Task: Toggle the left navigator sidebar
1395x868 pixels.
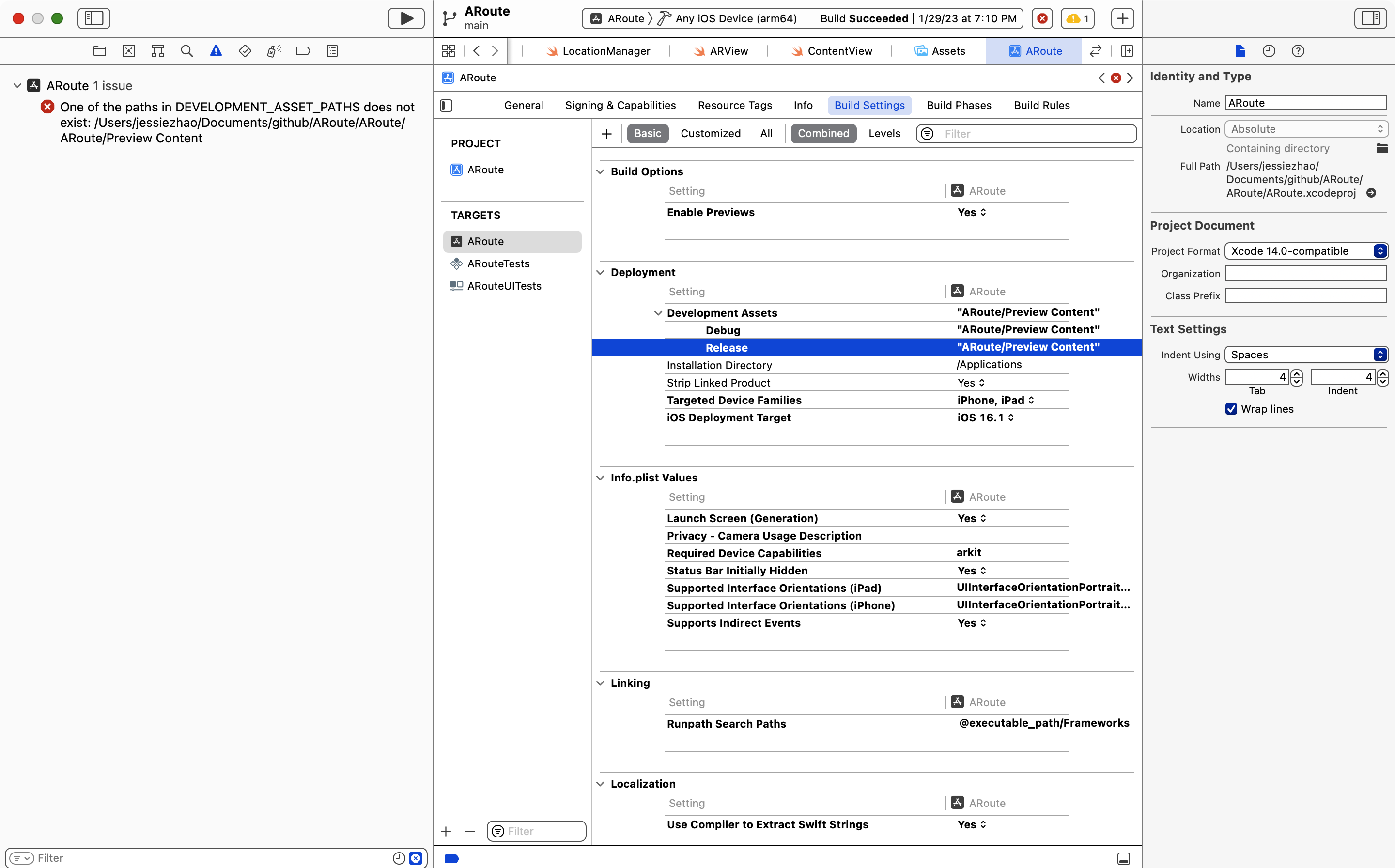Action: click(x=93, y=18)
